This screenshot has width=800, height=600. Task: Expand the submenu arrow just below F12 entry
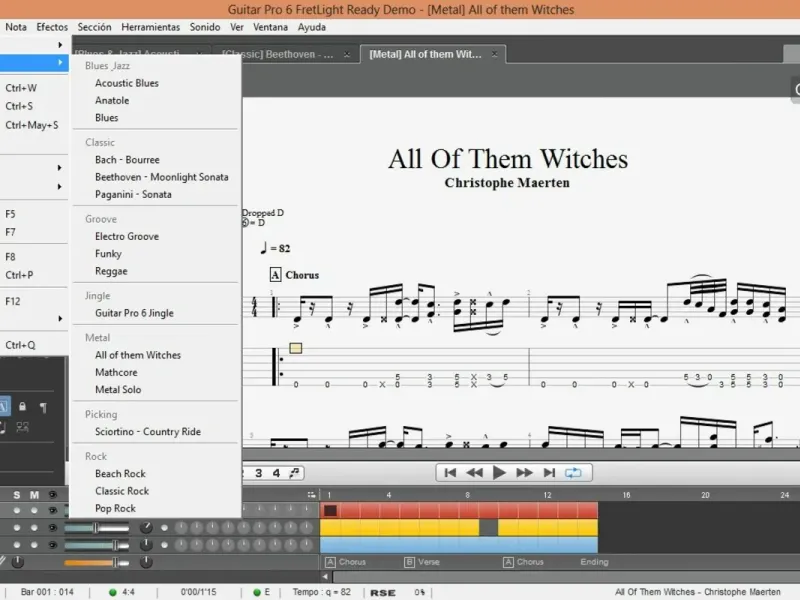(60, 319)
